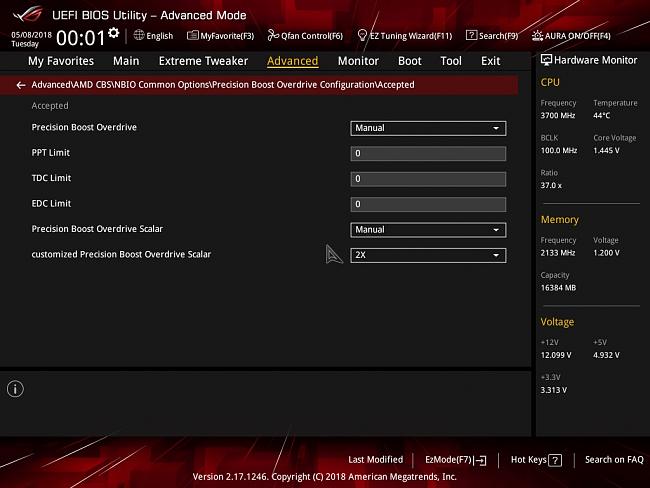Click the AURA light icon

pyautogui.click(x=537, y=36)
